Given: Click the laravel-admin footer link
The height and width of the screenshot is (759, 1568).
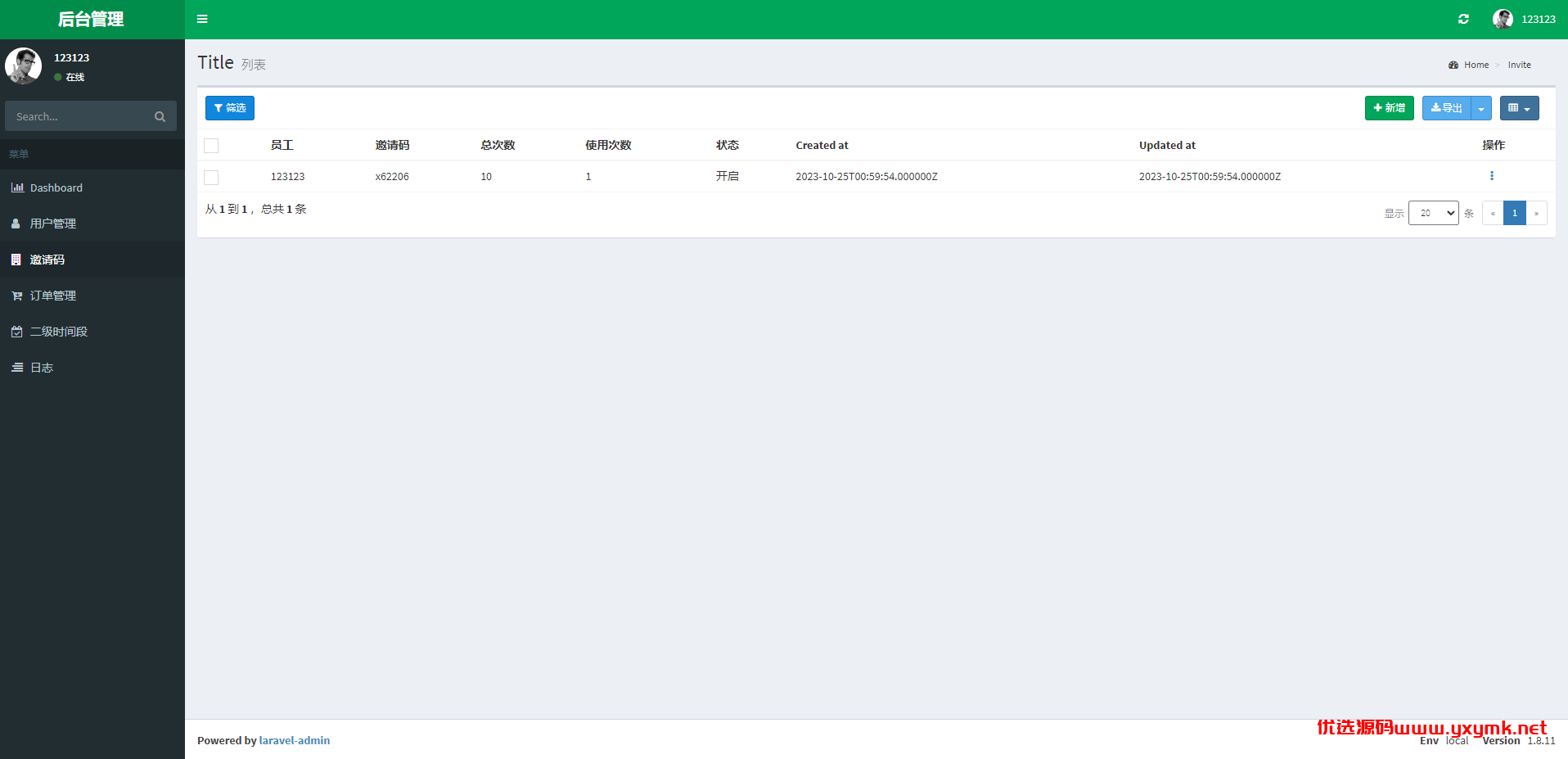Looking at the screenshot, I should click(295, 740).
